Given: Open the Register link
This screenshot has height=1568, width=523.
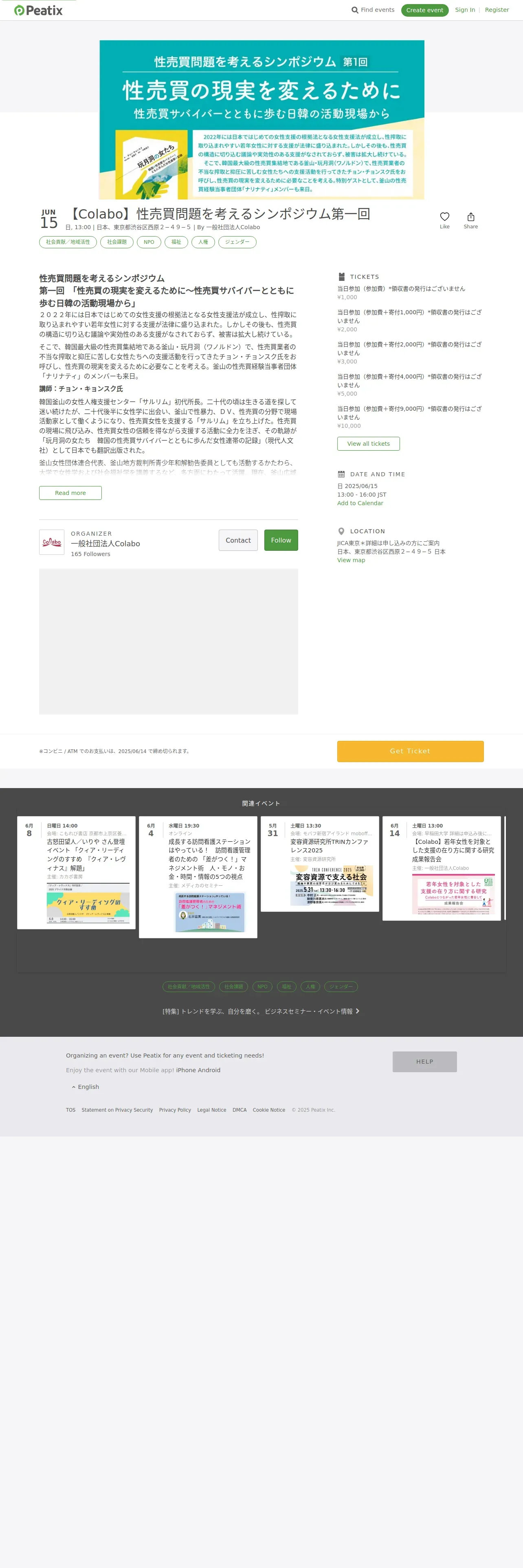Looking at the screenshot, I should click(x=497, y=10).
